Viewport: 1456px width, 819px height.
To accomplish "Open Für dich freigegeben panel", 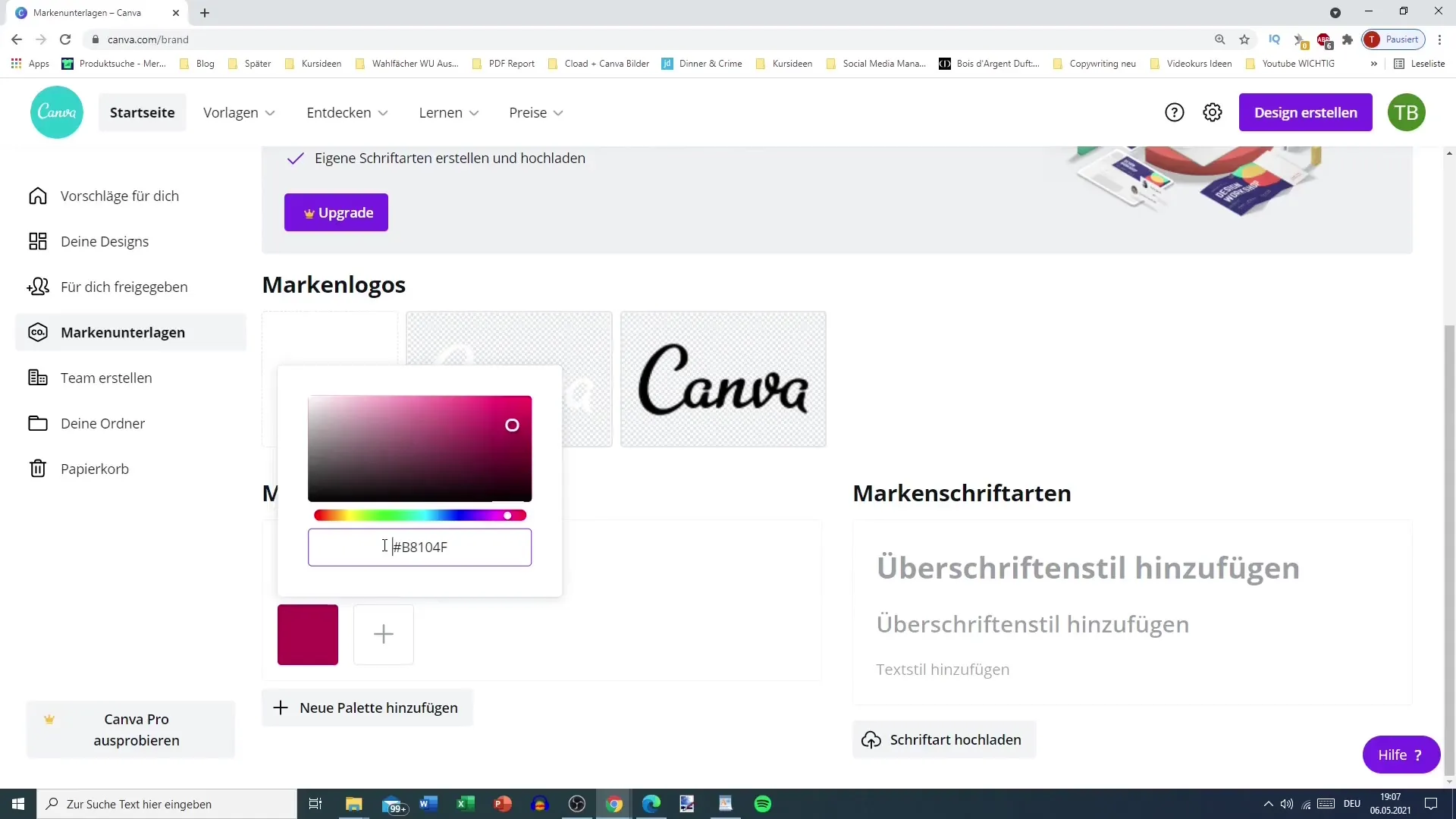I will 124,287.
